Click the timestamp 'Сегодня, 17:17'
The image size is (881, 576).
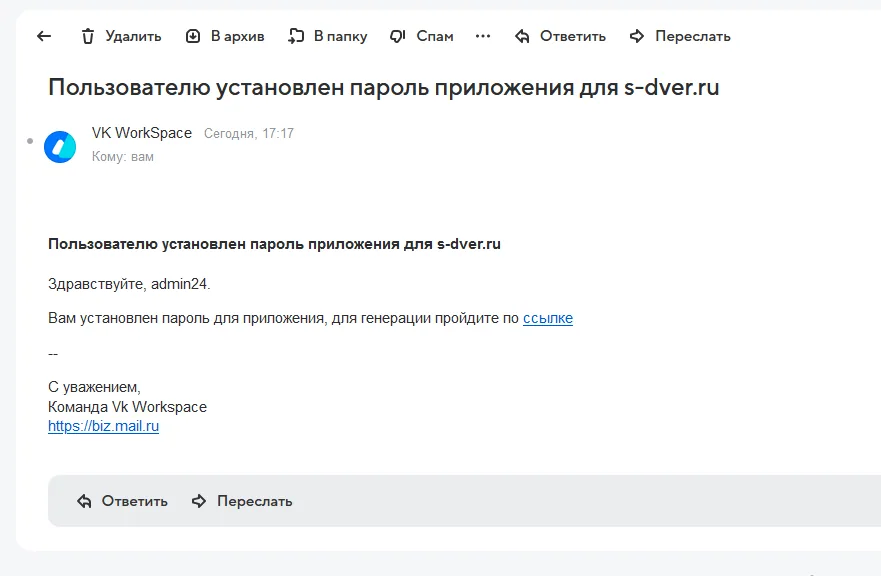tap(249, 134)
